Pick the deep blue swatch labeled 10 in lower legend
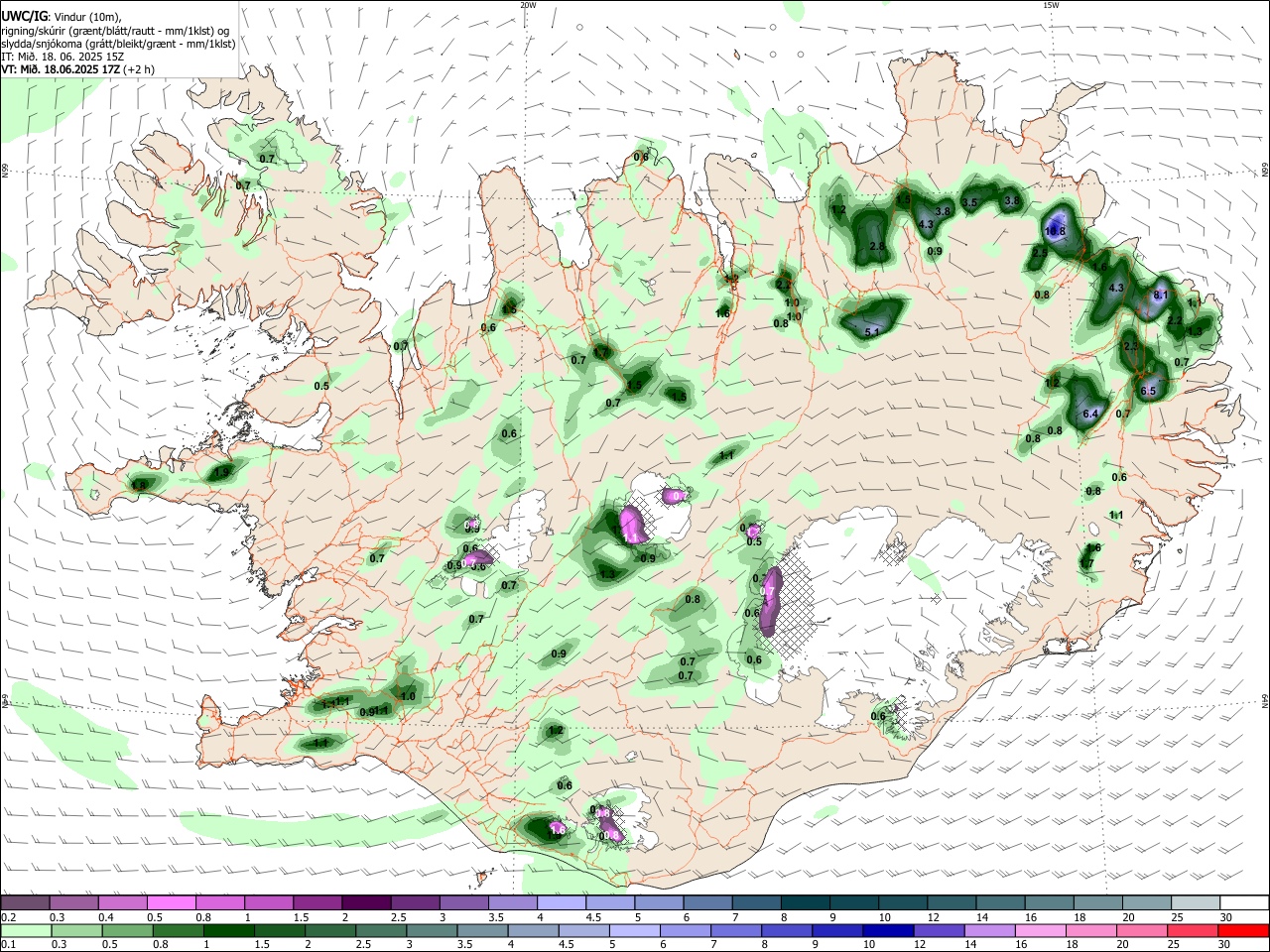 coord(890,930)
